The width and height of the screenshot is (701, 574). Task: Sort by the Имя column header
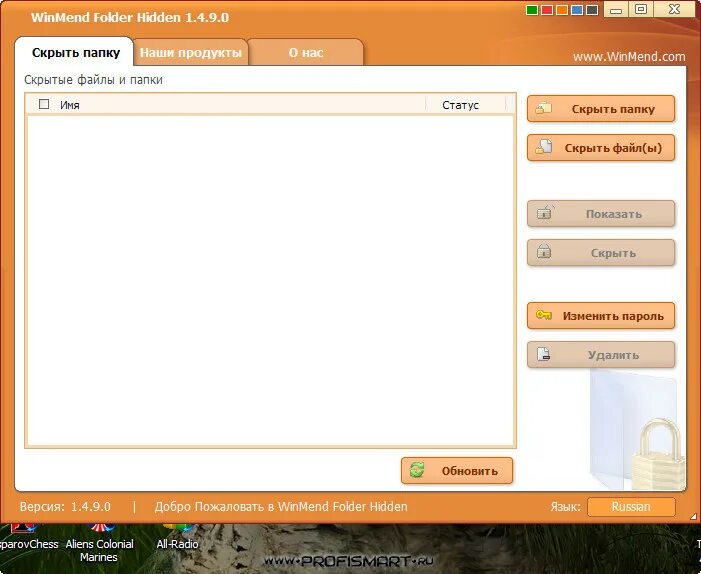click(x=70, y=105)
